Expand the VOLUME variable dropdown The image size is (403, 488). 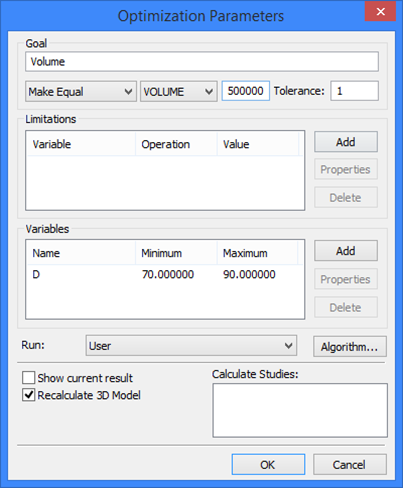click(179, 91)
